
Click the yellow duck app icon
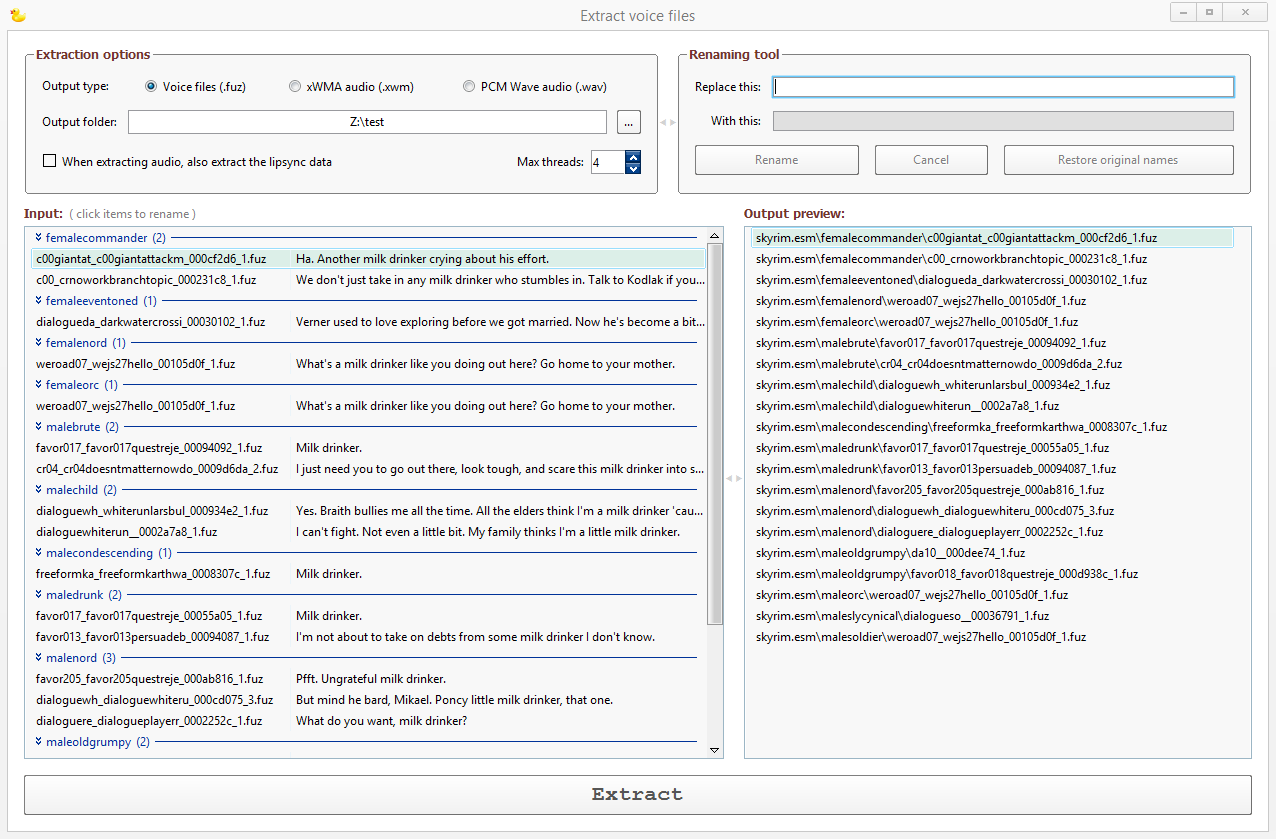17,15
